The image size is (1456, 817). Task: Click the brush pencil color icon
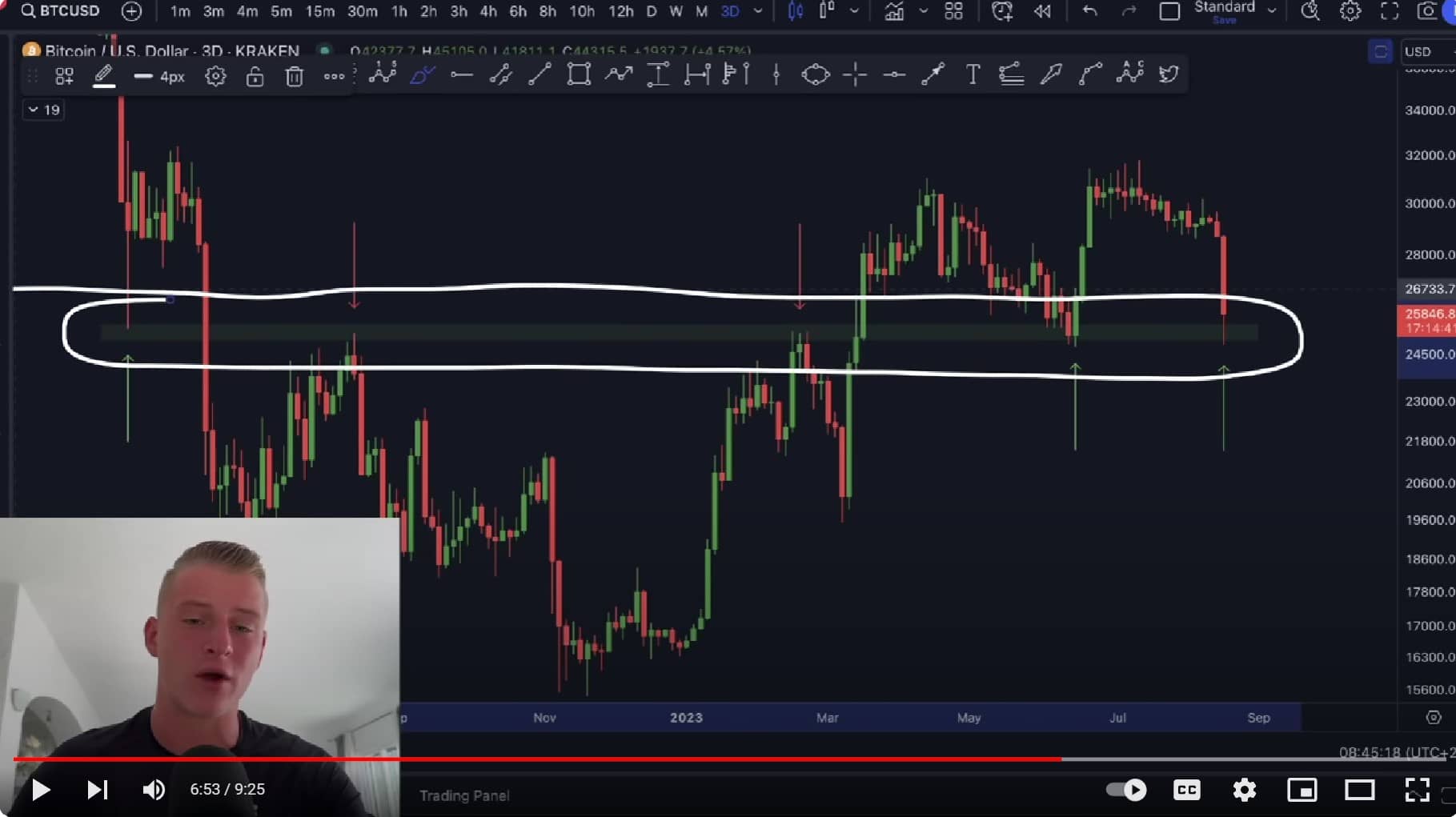coord(103,77)
